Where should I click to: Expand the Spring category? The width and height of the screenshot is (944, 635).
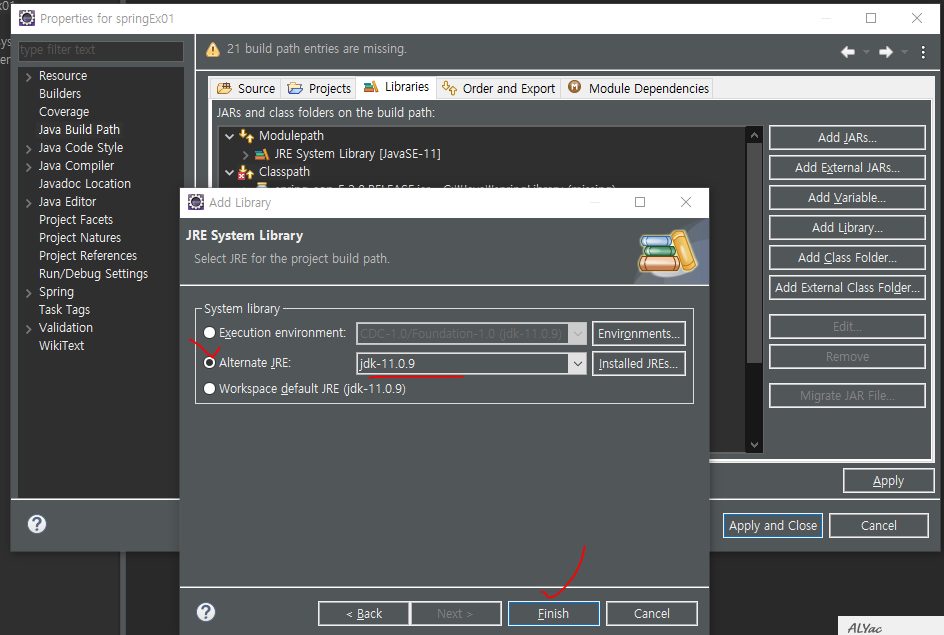click(28, 293)
